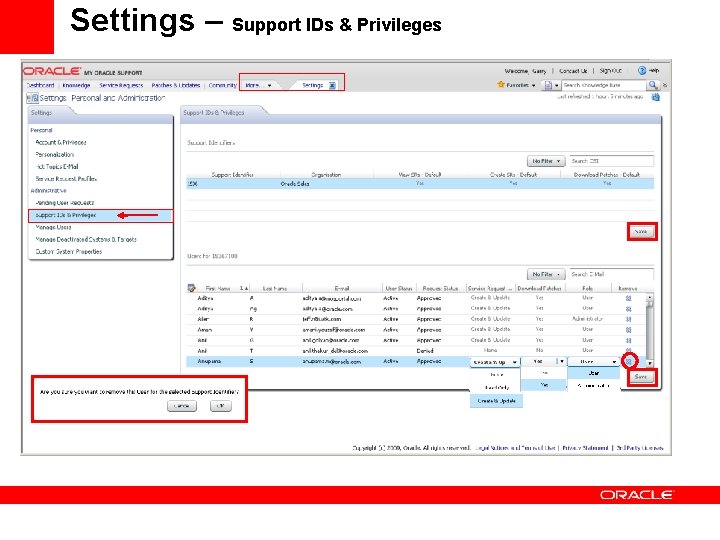Select the Oracle Sales support identifier row
The height and width of the screenshot is (540, 720).
tap(420, 184)
